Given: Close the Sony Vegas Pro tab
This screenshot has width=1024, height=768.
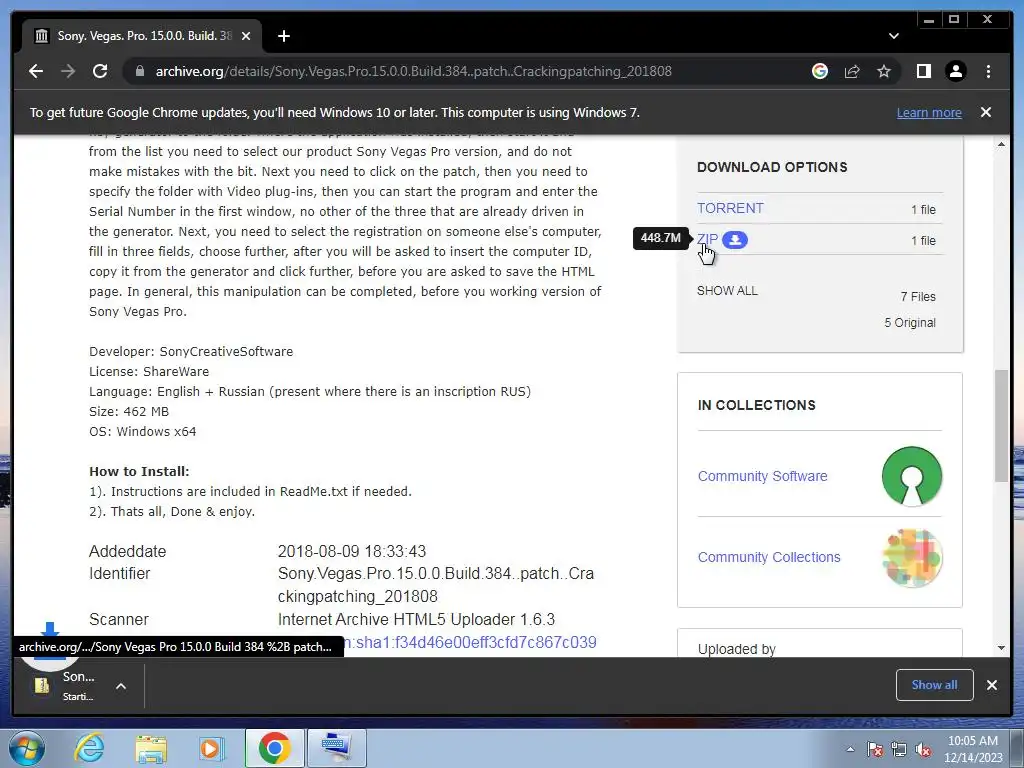Looking at the screenshot, I should pyautogui.click(x=246, y=36).
